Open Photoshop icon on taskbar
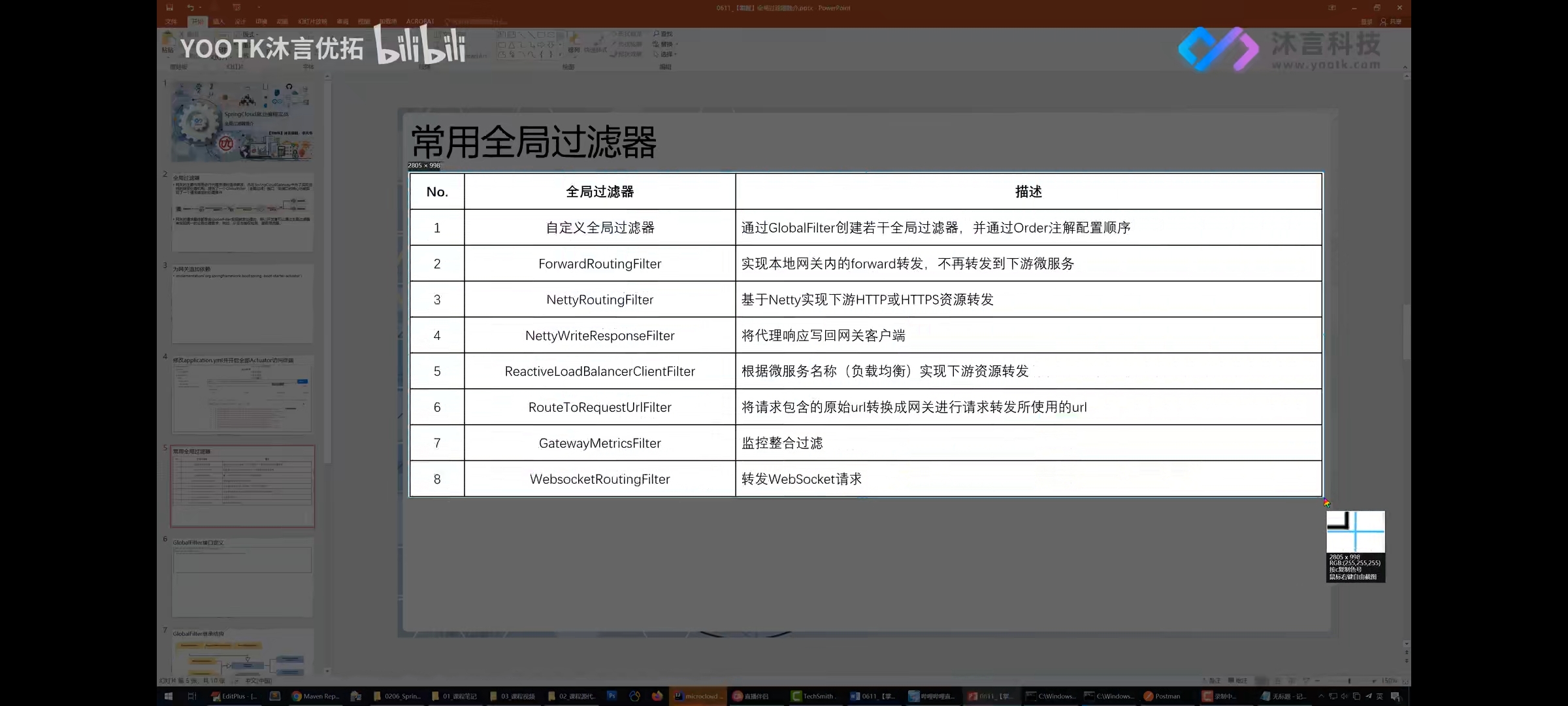 (x=612, y=696)
